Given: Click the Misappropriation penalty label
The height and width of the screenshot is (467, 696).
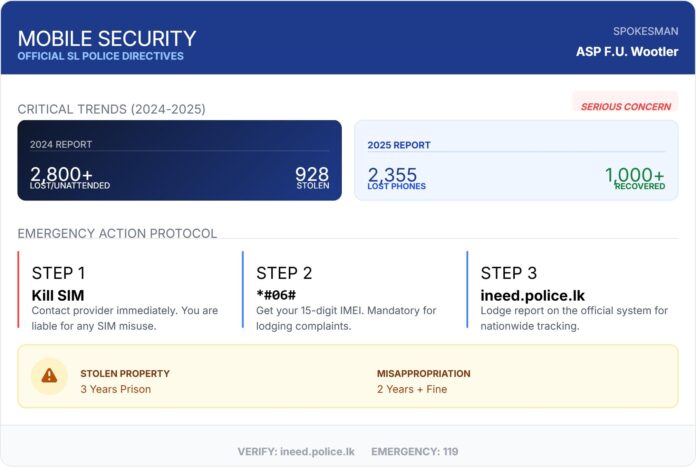Looking at the screenshot, I should click(x=423, y=373).
